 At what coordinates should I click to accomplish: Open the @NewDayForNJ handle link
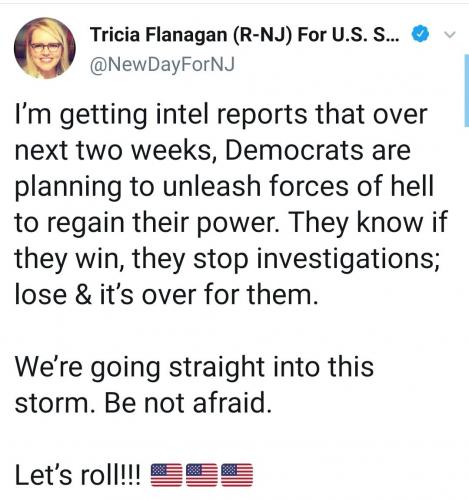click(x=162, y=64)
